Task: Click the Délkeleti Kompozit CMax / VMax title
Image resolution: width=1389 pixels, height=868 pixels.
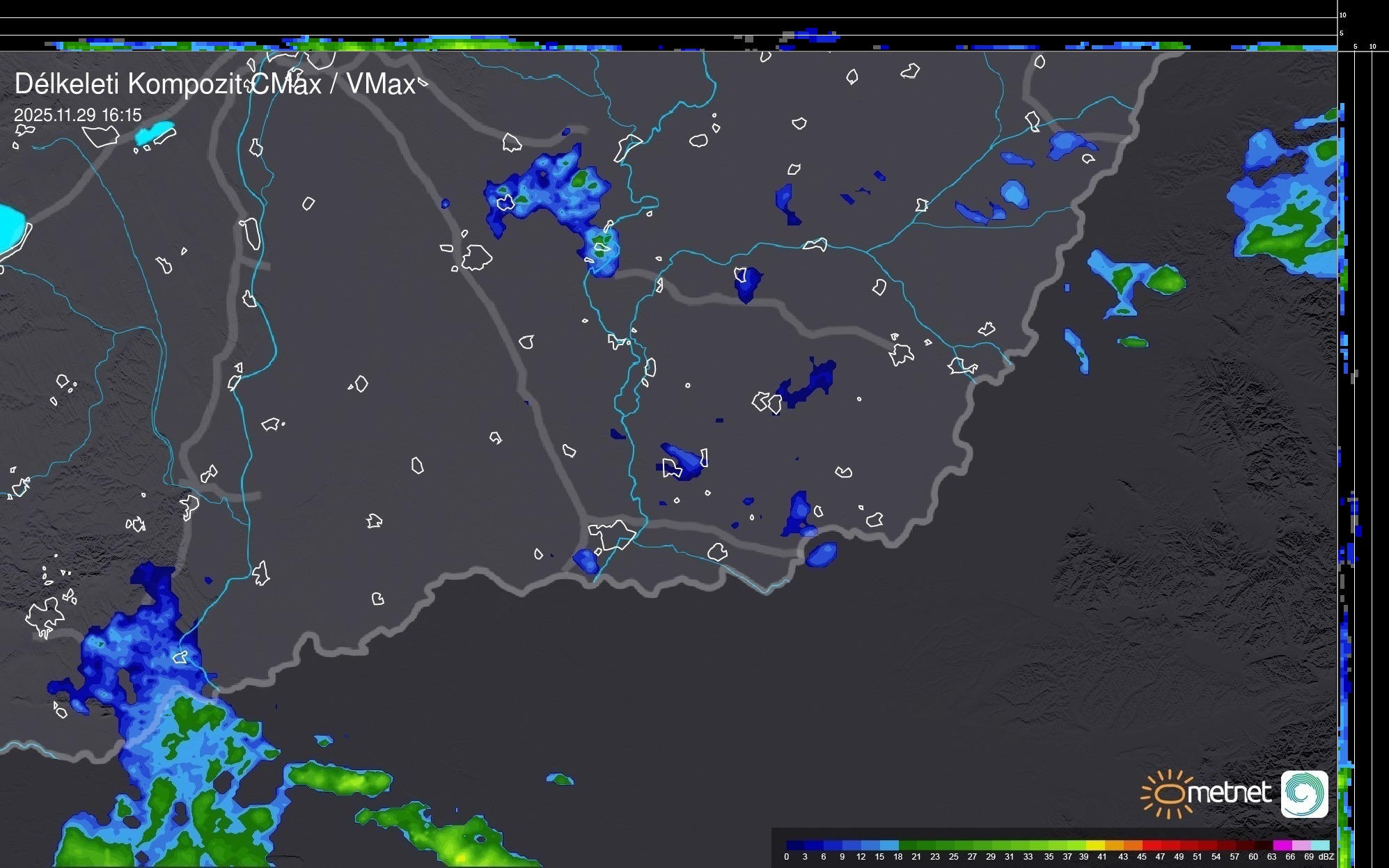Action: (214, 84)
